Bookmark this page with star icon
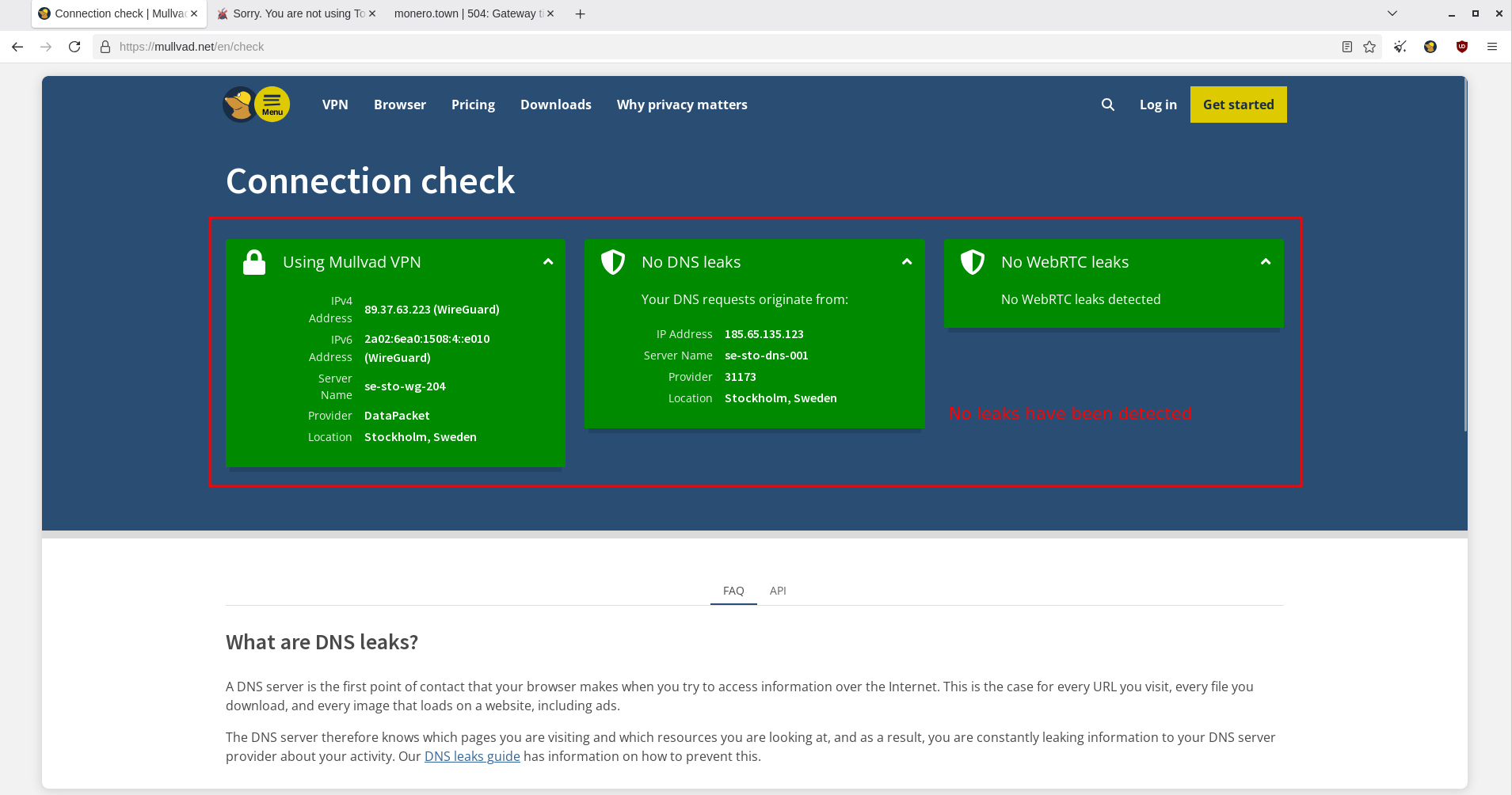The image size is (1512, 795). point(1369,47)
